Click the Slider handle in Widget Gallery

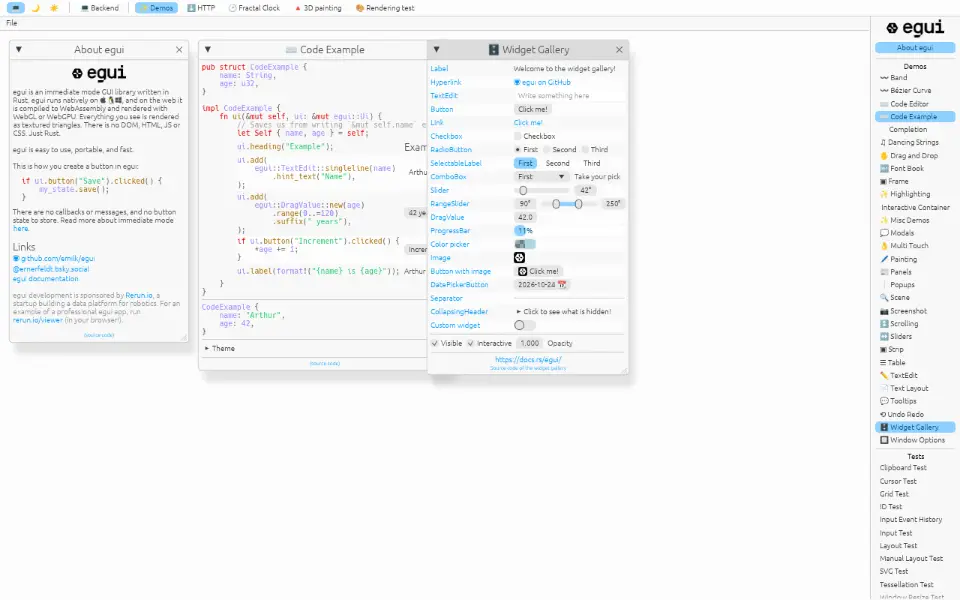pyautogui.click(x=523, y=190)
